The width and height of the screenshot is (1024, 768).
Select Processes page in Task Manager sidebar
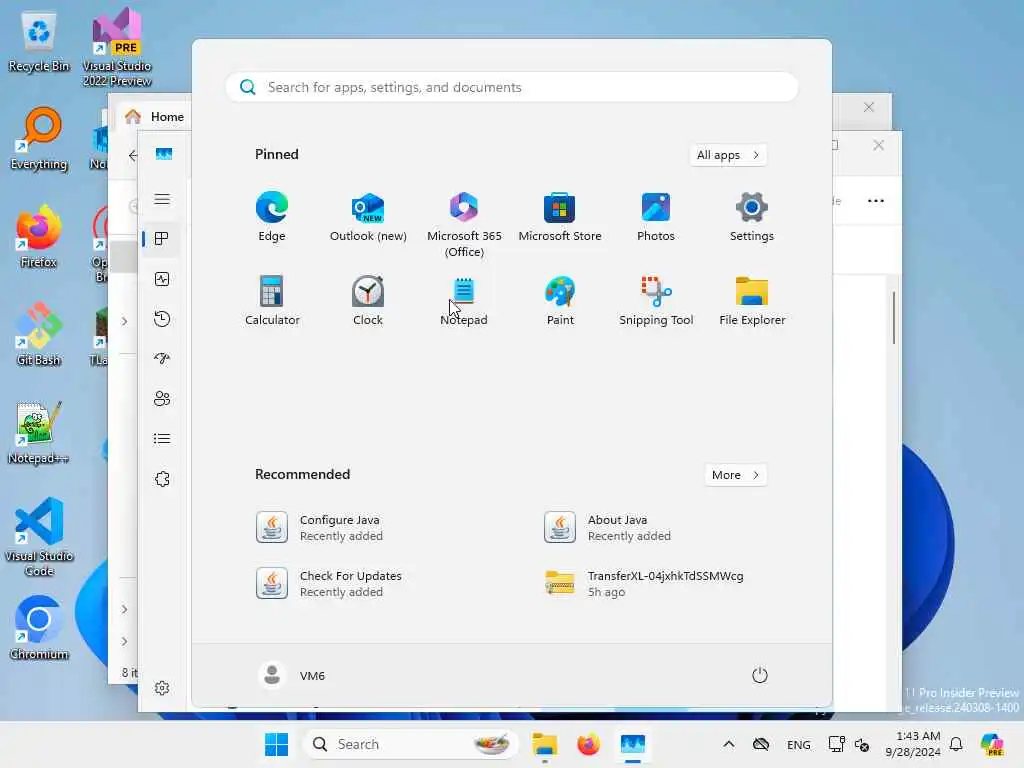[162, 239]
